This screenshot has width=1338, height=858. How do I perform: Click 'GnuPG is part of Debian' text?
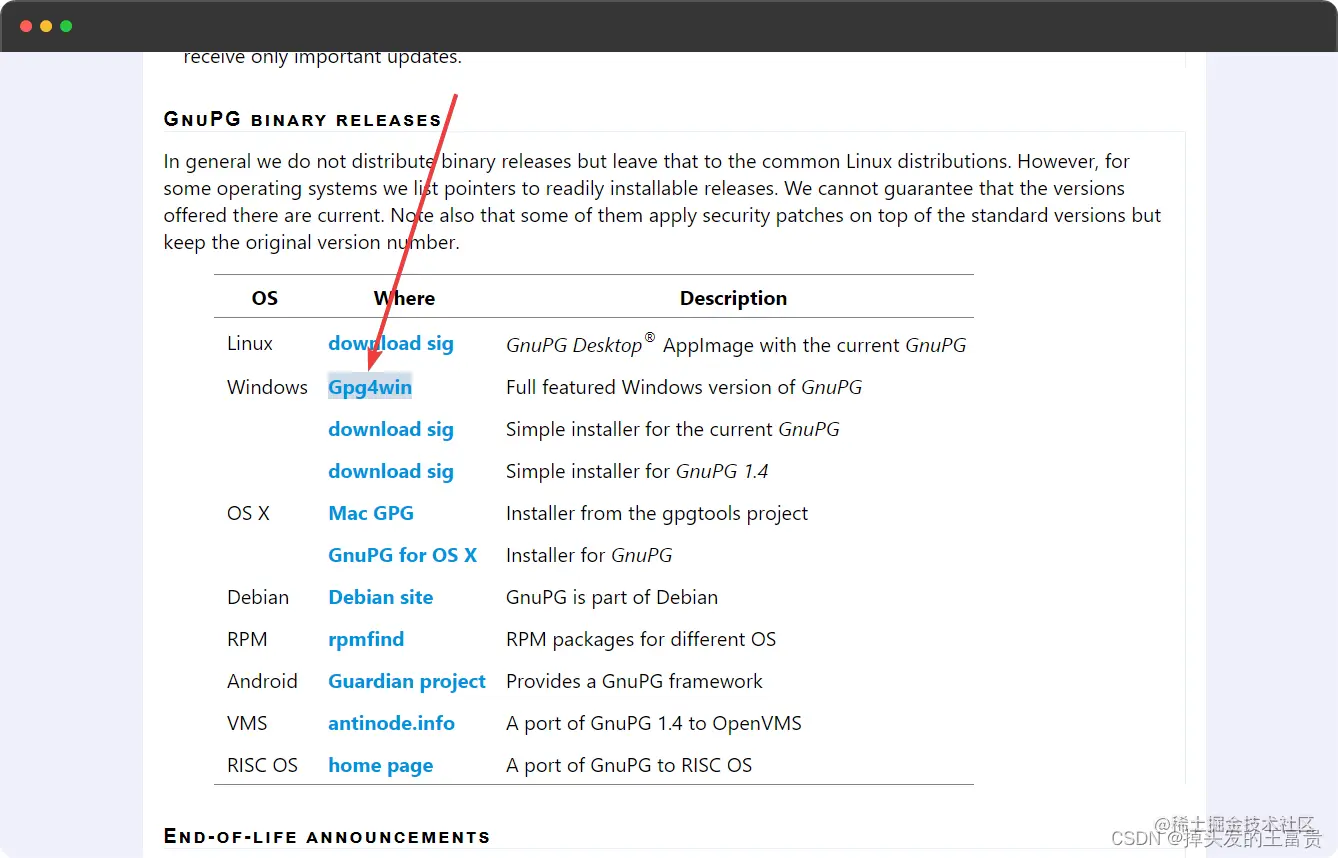coord(612,597)
